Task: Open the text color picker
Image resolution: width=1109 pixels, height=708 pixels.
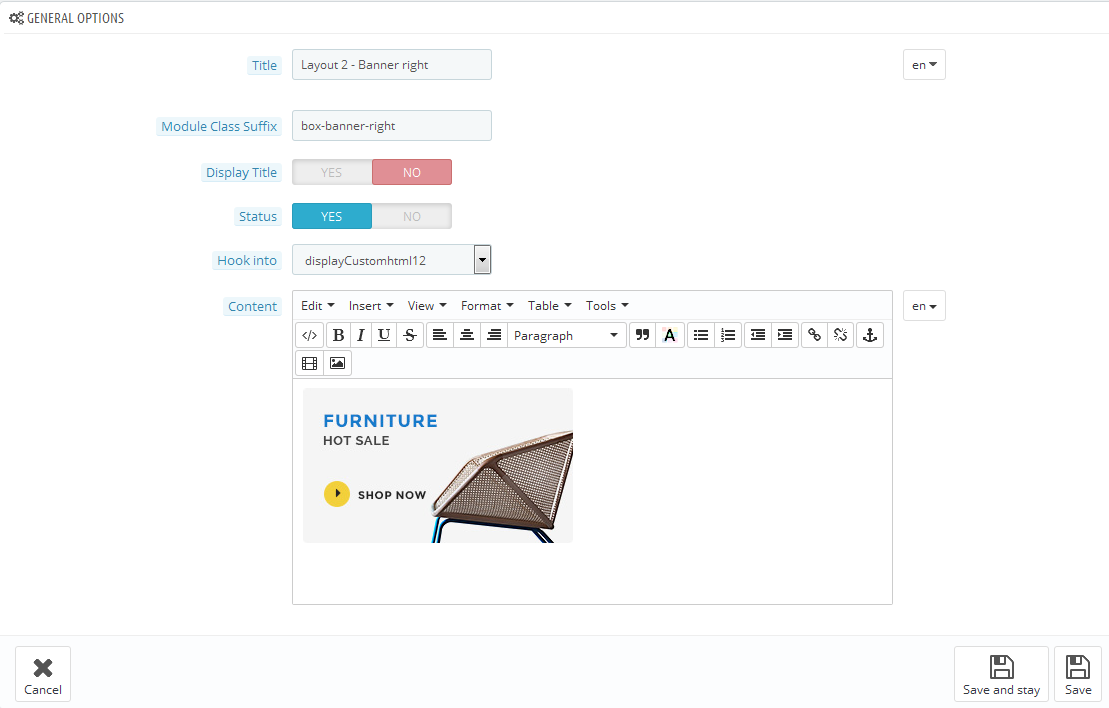Action: point(670,335)
